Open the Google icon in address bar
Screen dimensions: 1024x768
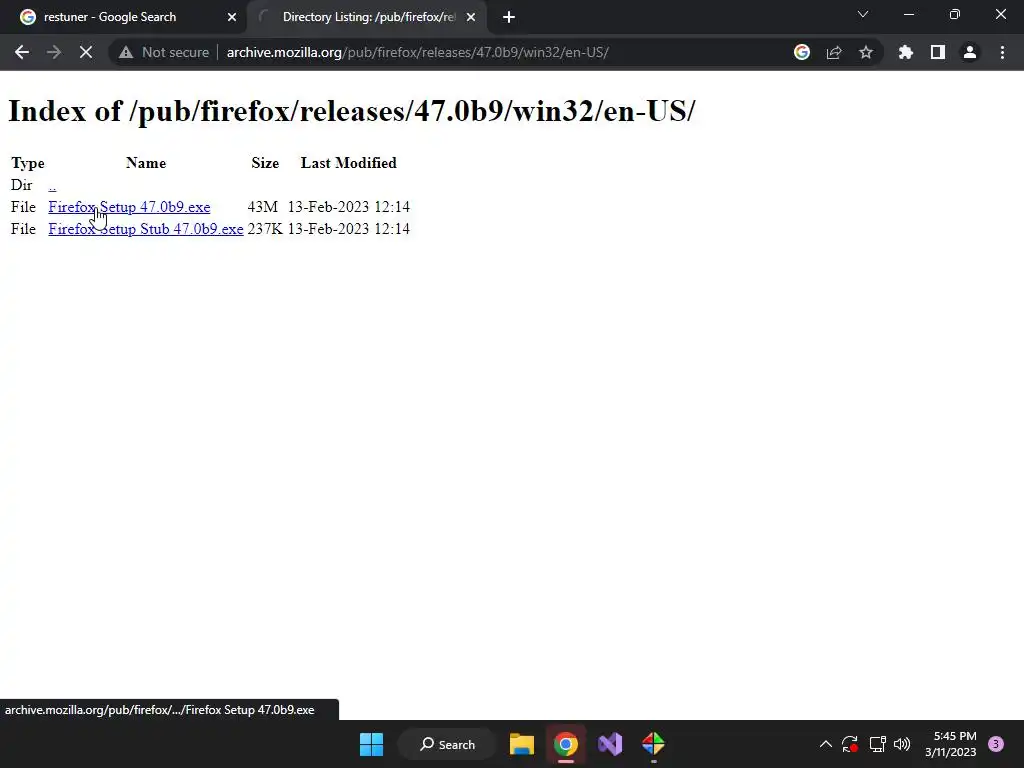point(802,52)
